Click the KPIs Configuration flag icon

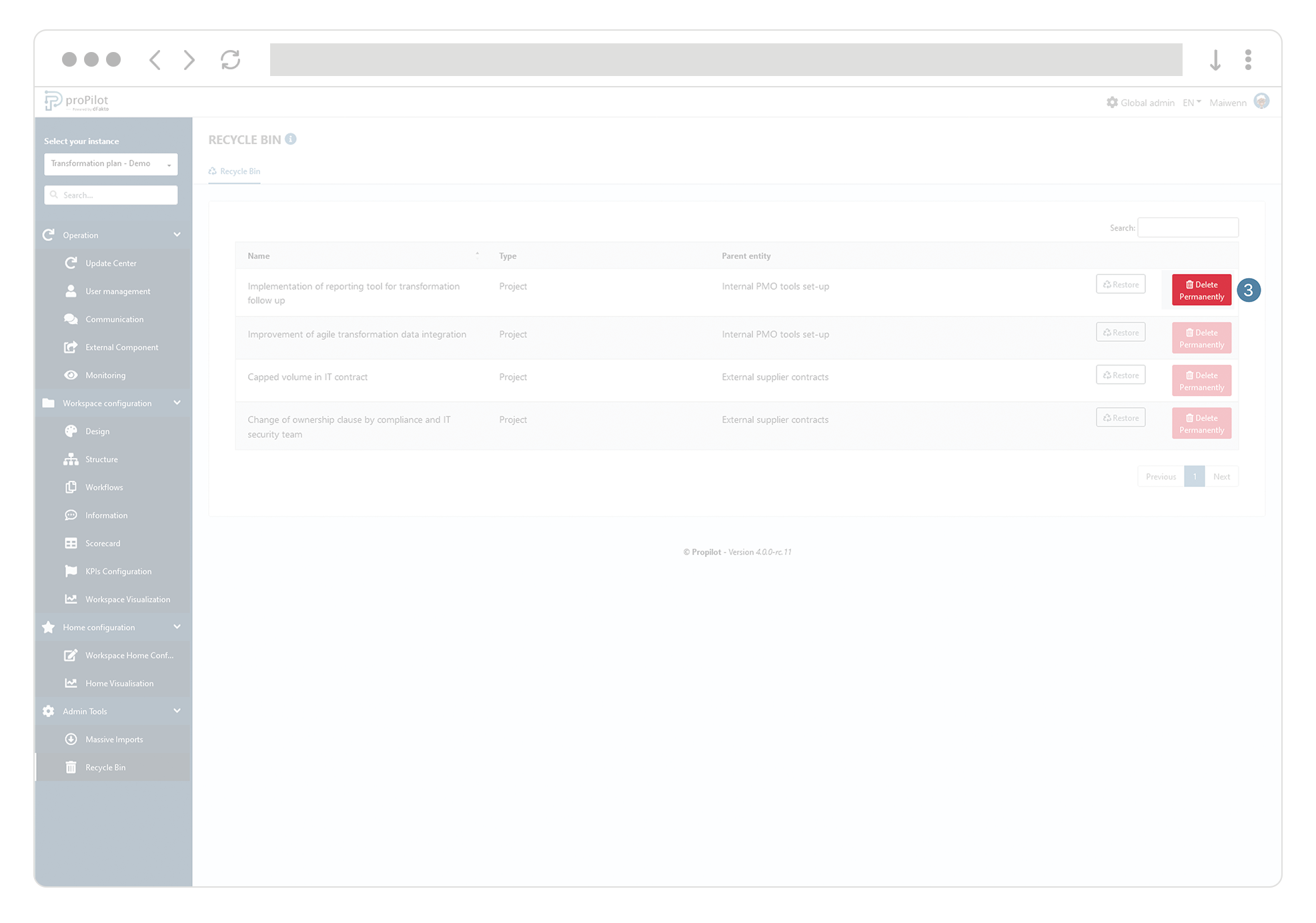tap(71, 572)
